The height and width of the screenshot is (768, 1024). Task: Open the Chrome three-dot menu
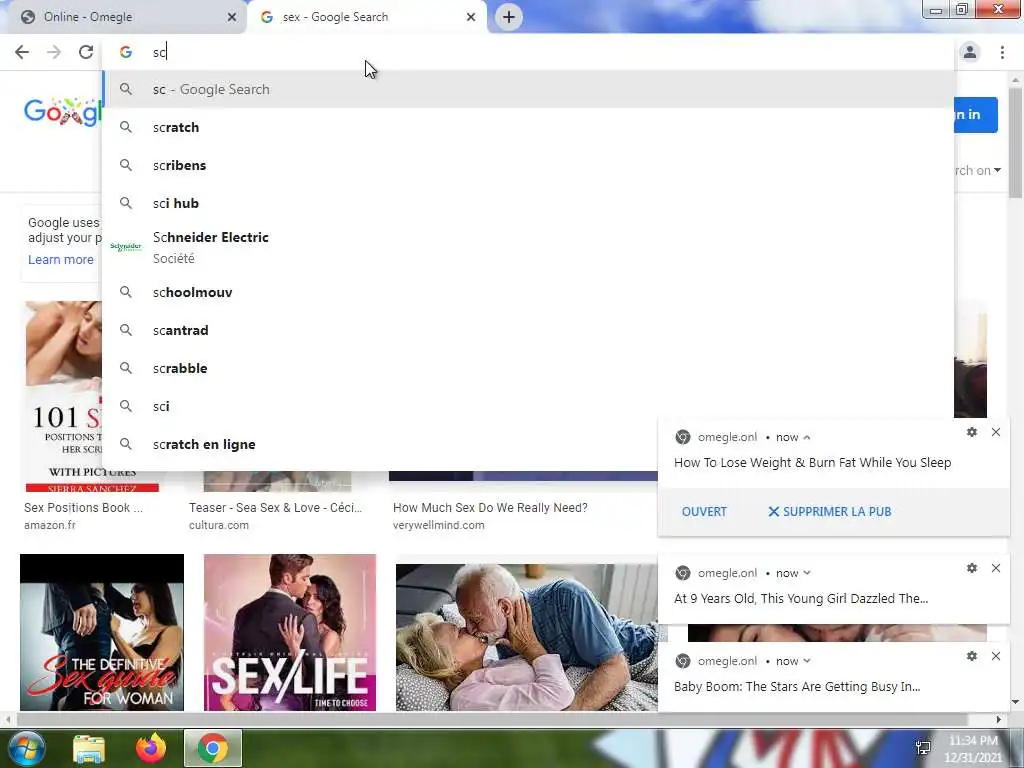pyautogui.click(x=1002, y=52)
